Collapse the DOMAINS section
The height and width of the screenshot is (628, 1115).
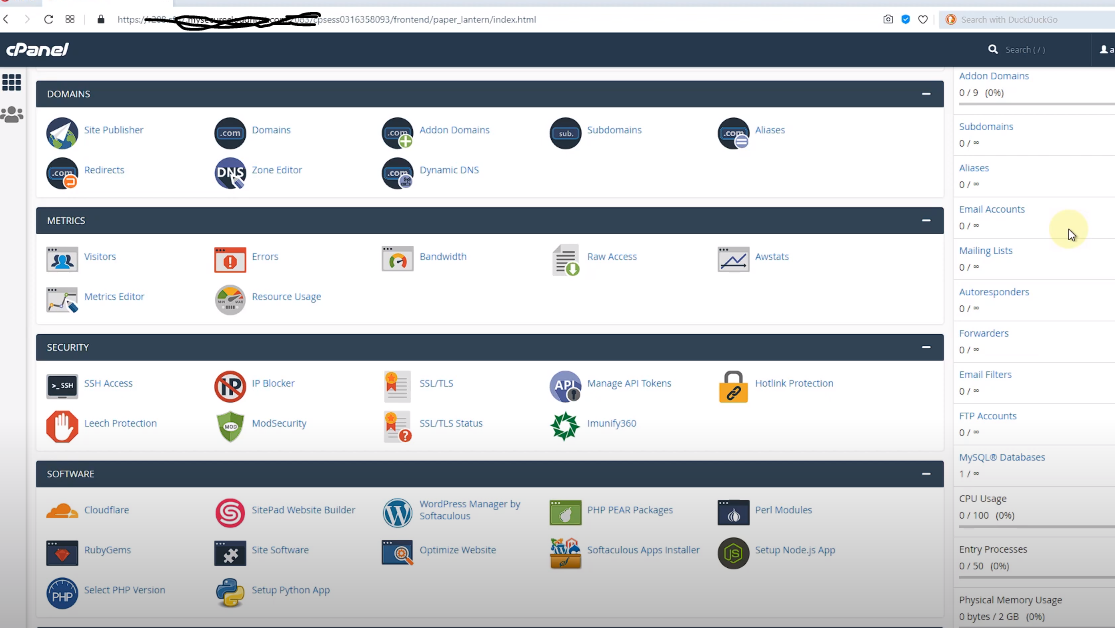coord(926,94)
